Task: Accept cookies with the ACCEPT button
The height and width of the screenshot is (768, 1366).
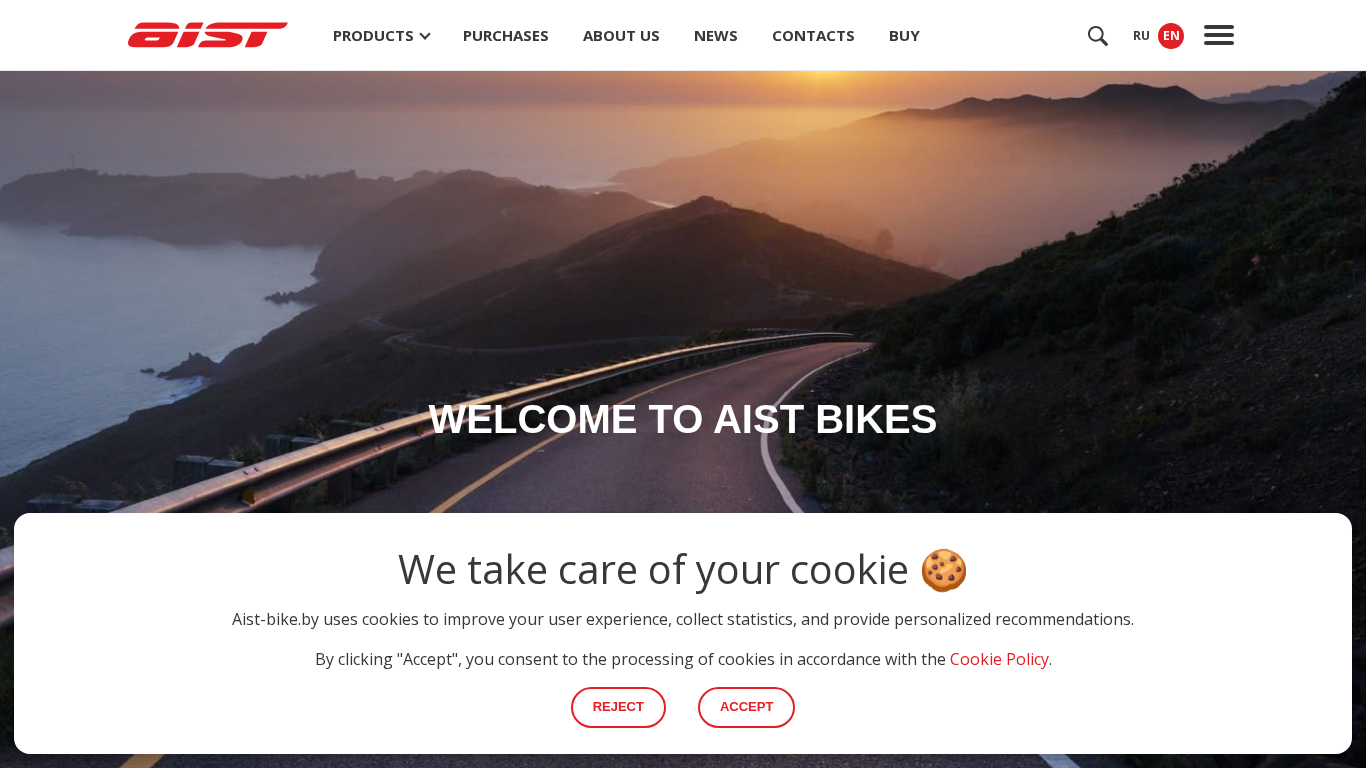Action: pos(746,707)
